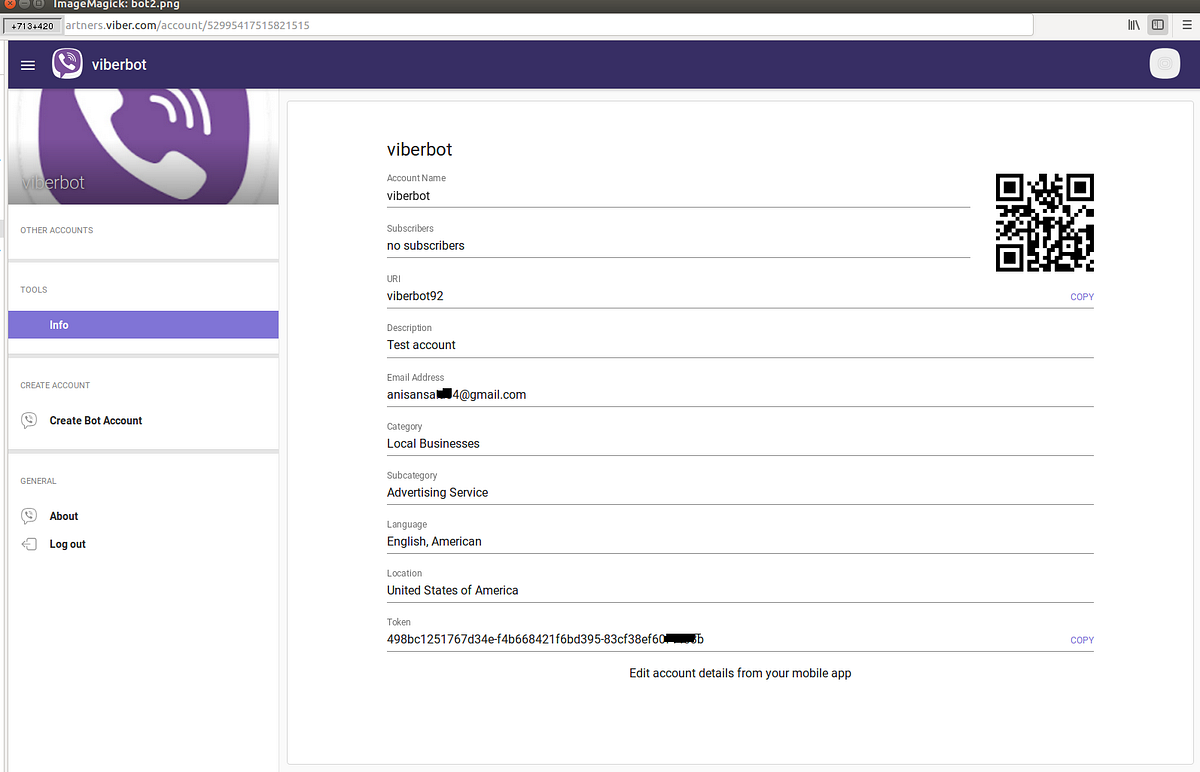Open Create Bot Account
The image size is (1200, 772).
pos(96,421)
